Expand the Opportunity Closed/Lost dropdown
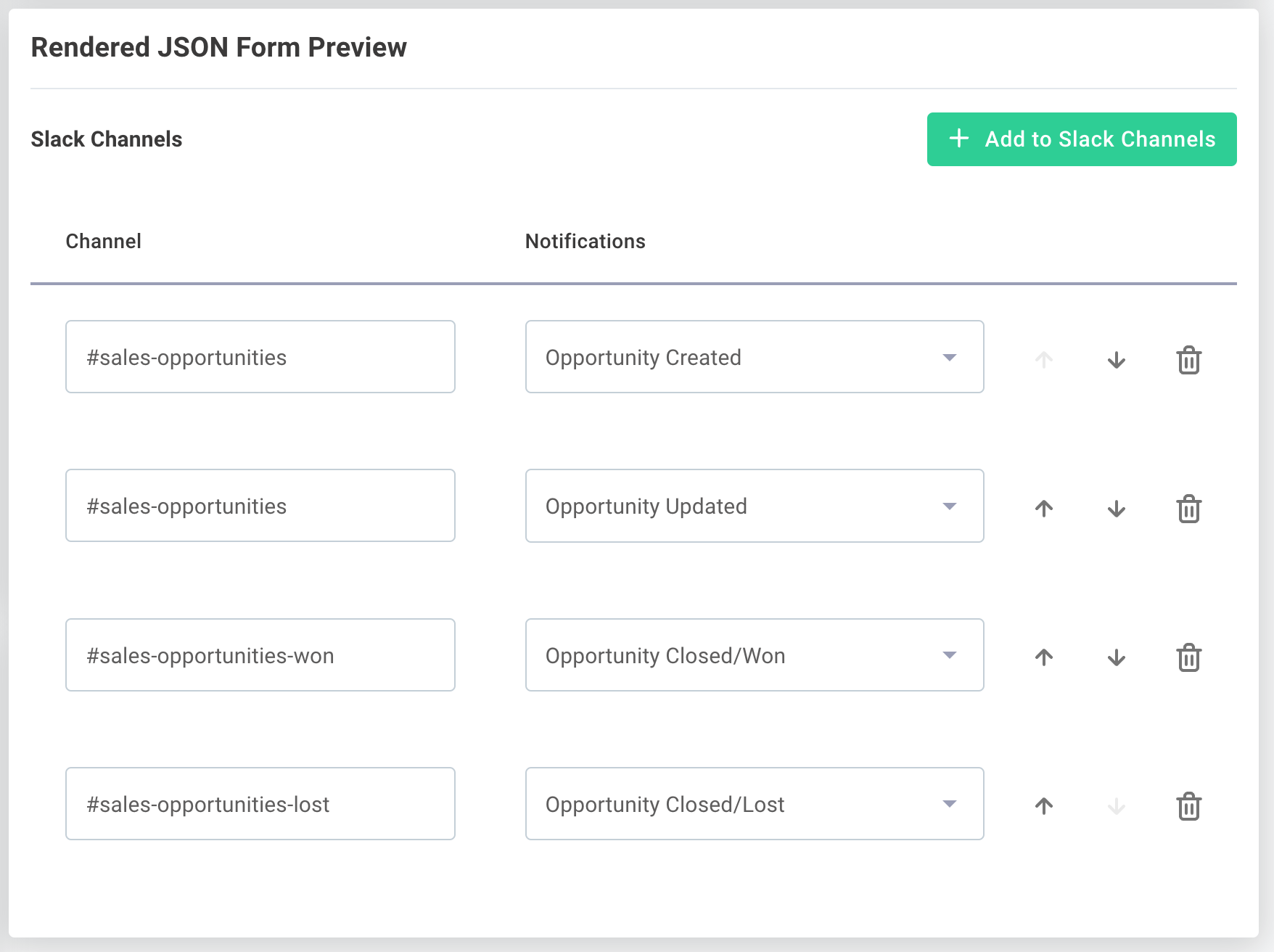The width and height of the screenshot is (1274, 952). coord(754,804)
